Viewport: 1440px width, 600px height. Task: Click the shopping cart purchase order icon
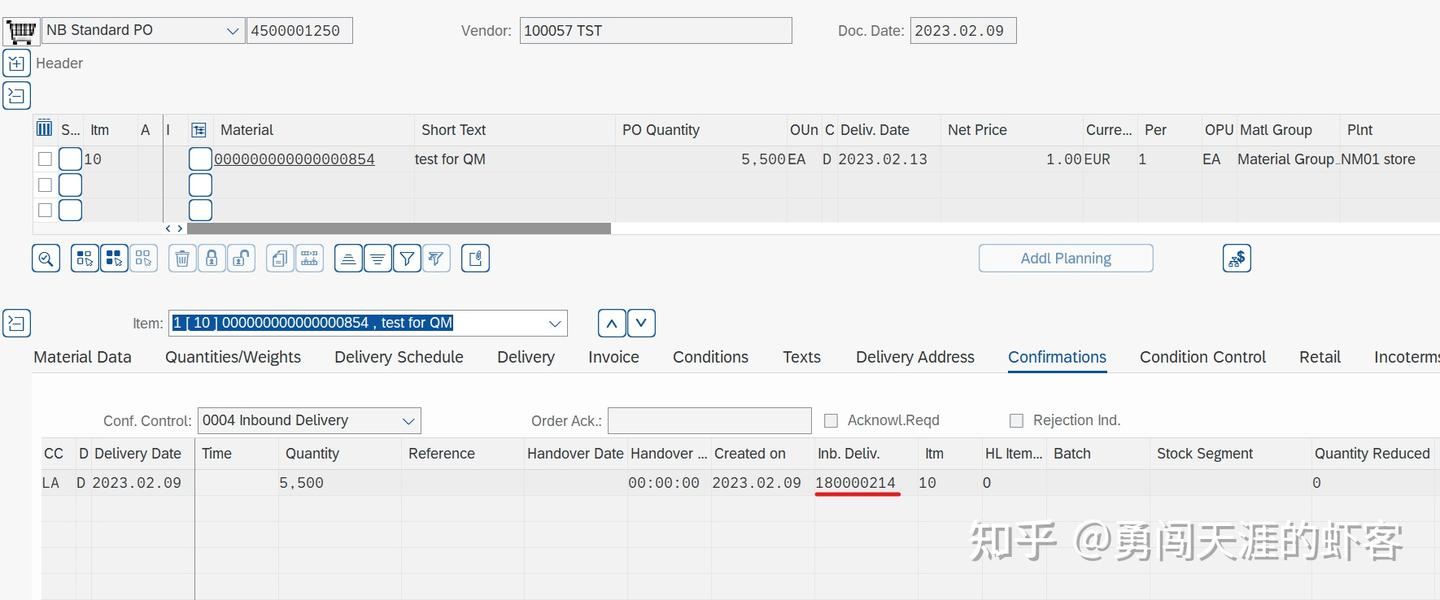pos(20,29)
